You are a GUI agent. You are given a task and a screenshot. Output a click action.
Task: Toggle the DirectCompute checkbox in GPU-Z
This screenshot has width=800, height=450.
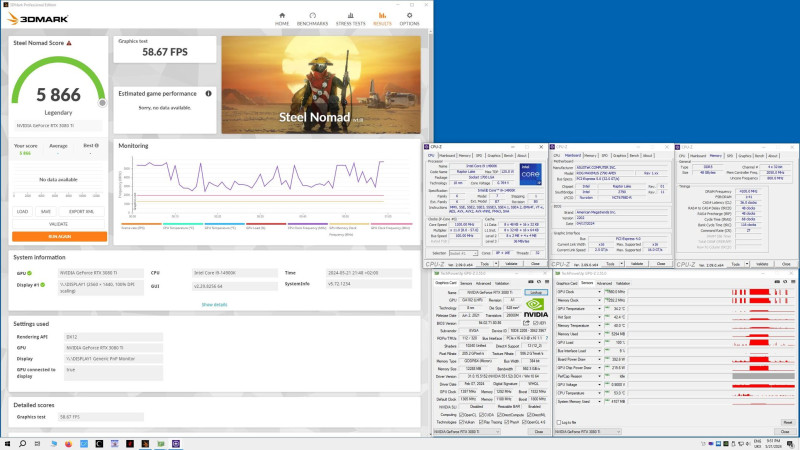pyautogui.click(x=498, y=415)
